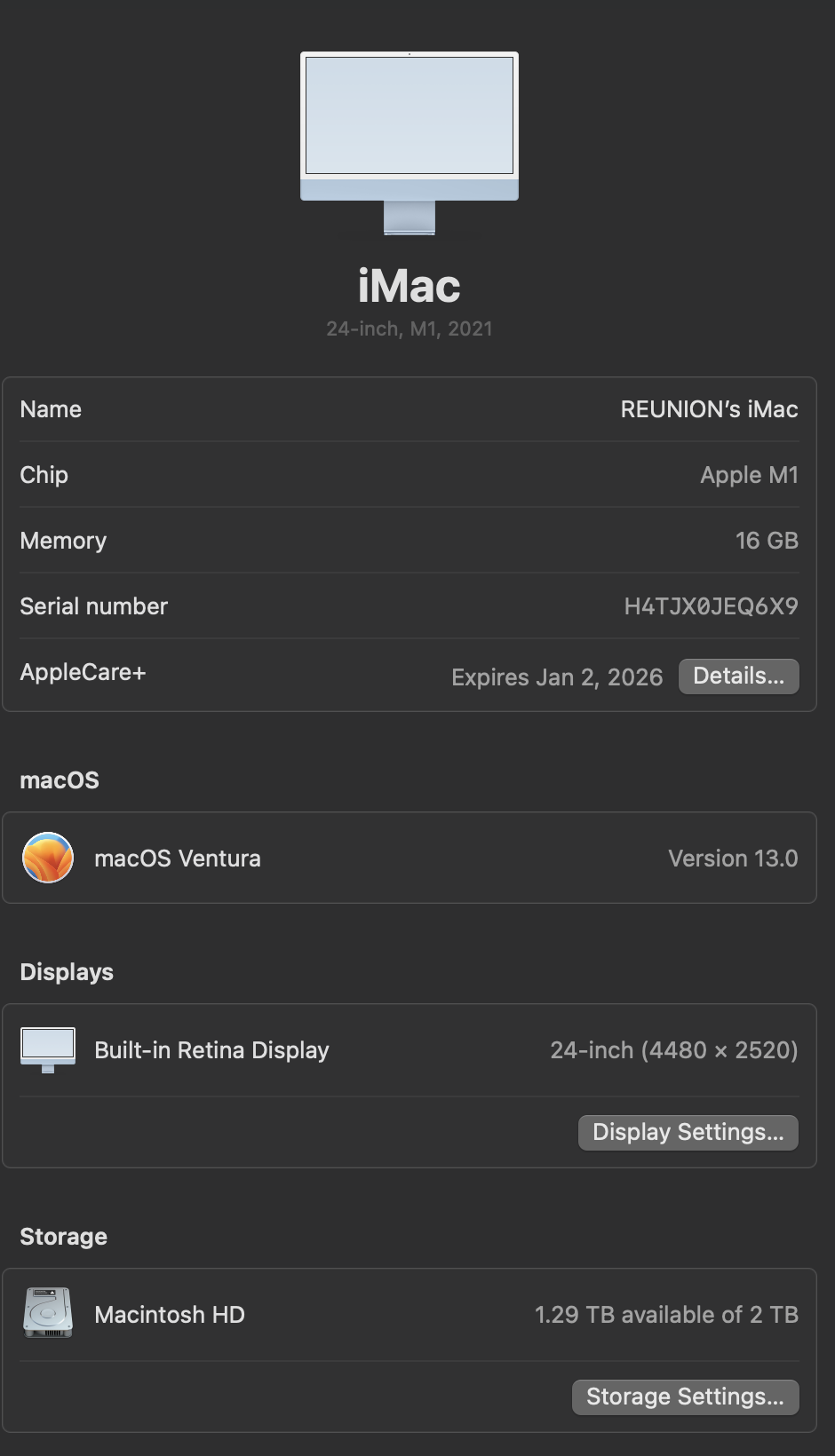Open AppleCare+ Details
Image resolution: width=835 pixels, height=1456 pixels.
(738, 676)
